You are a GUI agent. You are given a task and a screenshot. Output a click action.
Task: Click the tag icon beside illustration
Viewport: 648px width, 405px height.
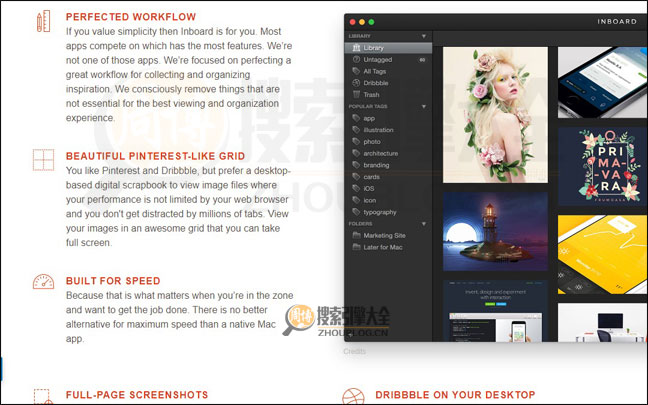click(356, 130)
